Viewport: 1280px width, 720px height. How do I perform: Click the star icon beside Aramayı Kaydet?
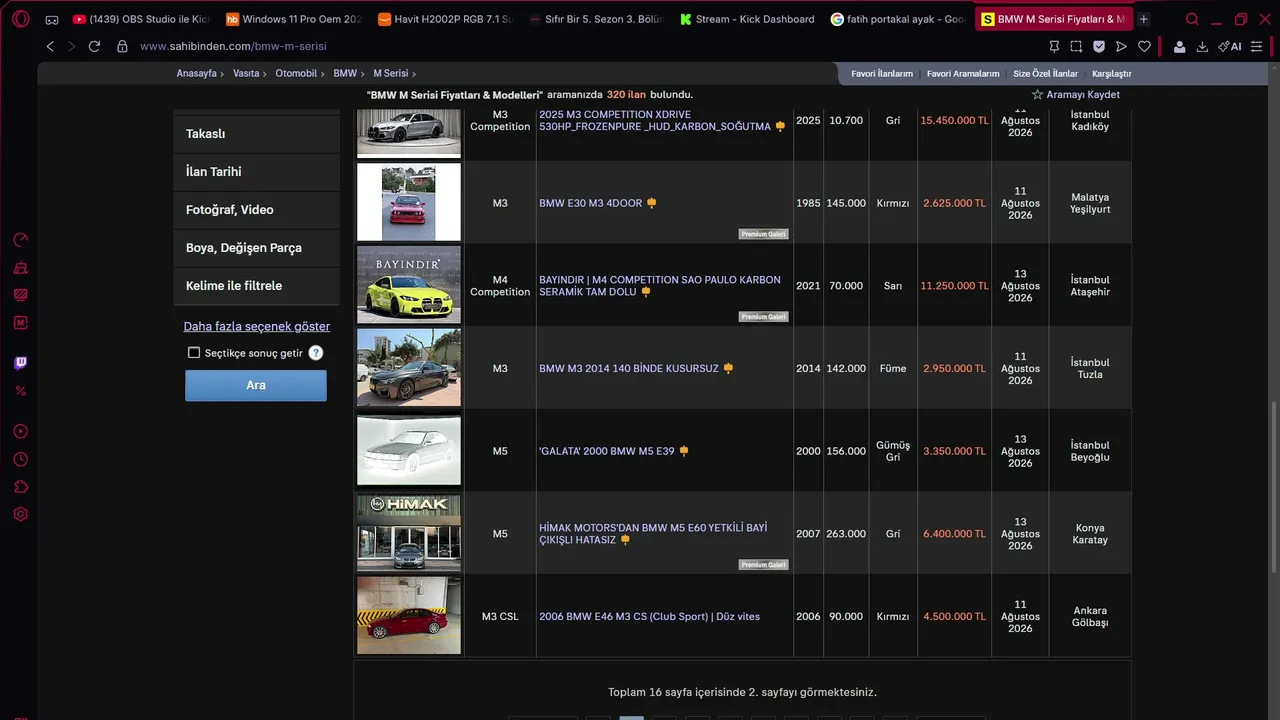pyautogui.click(x=1037, y=95)
